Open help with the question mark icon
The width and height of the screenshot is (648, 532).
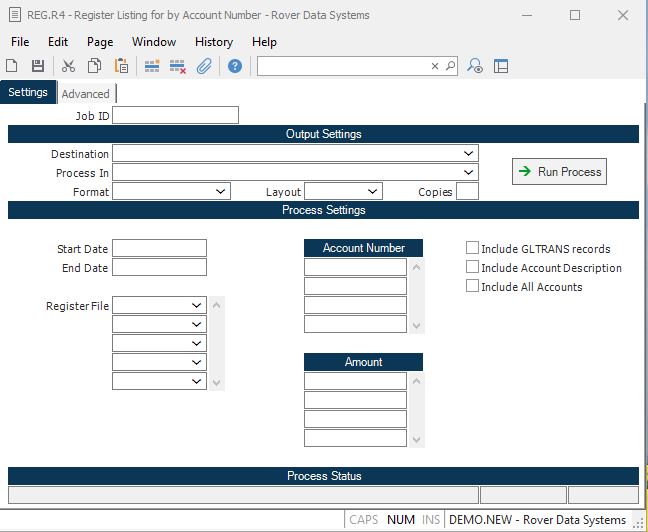point(235,66)
